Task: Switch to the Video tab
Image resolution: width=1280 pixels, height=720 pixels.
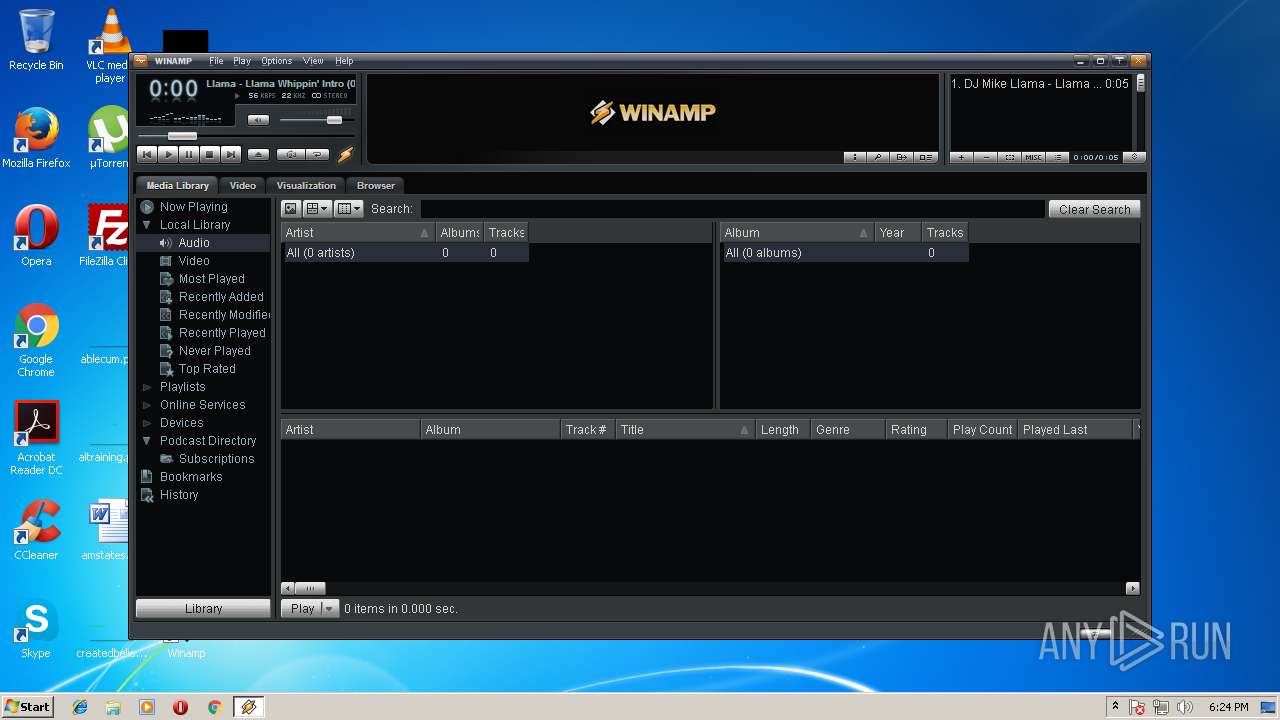Action: point(243,185)
